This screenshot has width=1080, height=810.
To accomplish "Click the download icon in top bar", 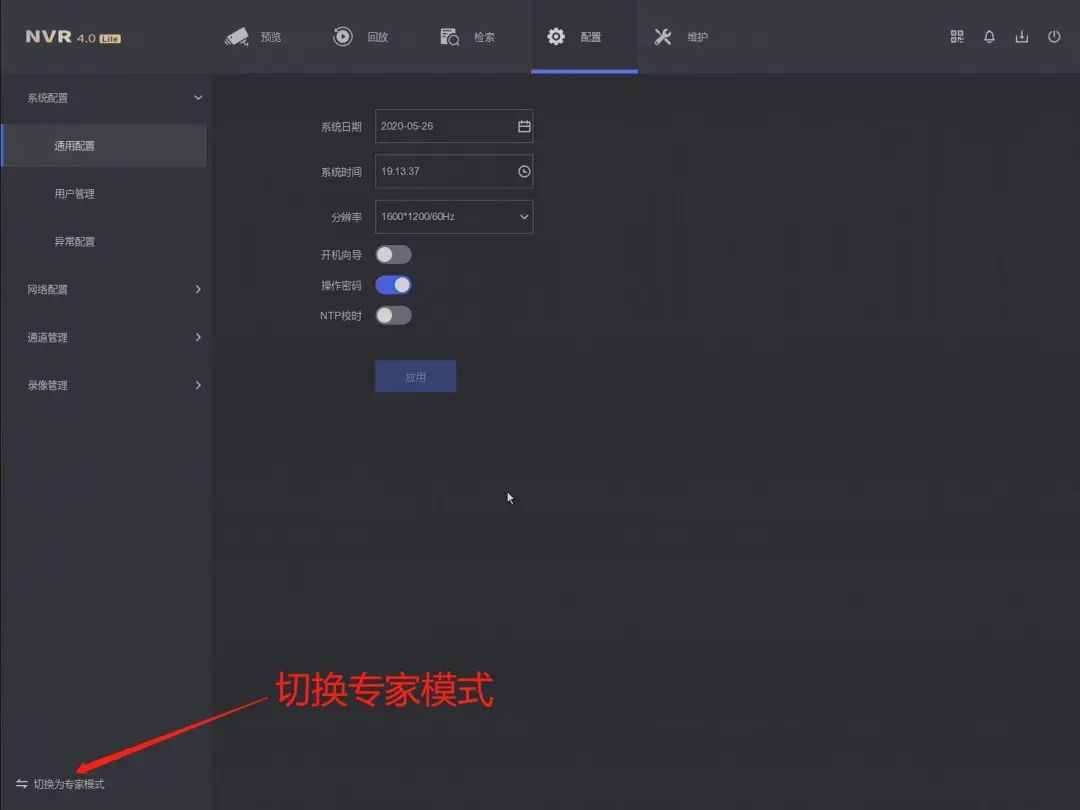I will (x=1021, y=37).
